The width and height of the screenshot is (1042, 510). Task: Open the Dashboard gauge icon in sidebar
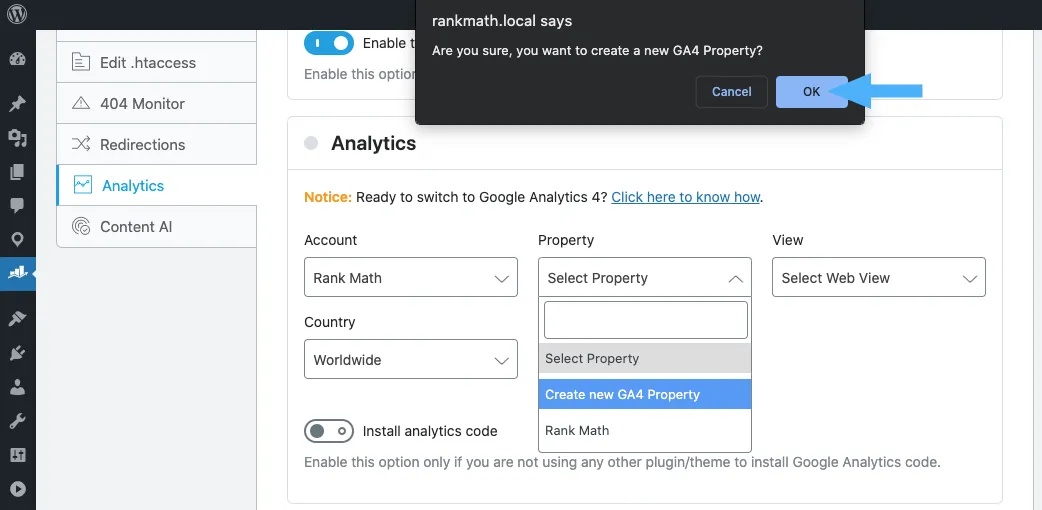coord(17,60)
